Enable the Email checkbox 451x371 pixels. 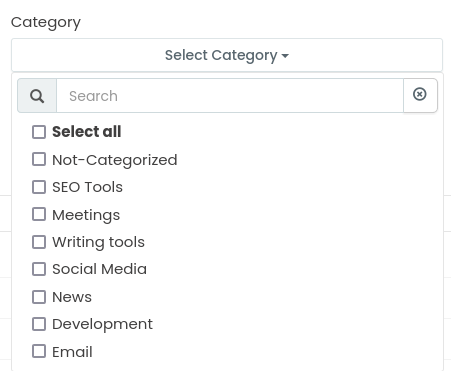(x=39, y=351)
